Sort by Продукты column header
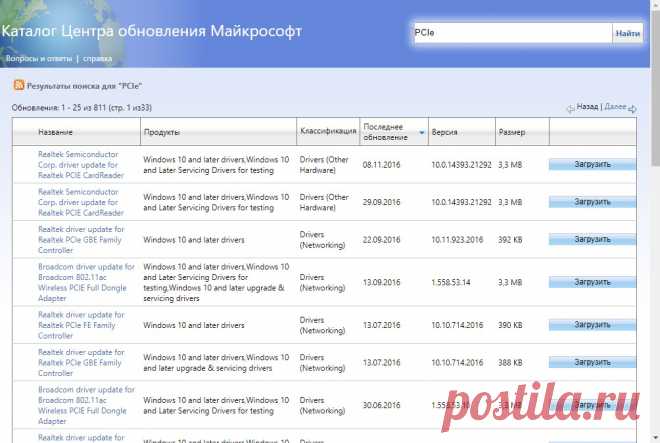 (162, 132)
